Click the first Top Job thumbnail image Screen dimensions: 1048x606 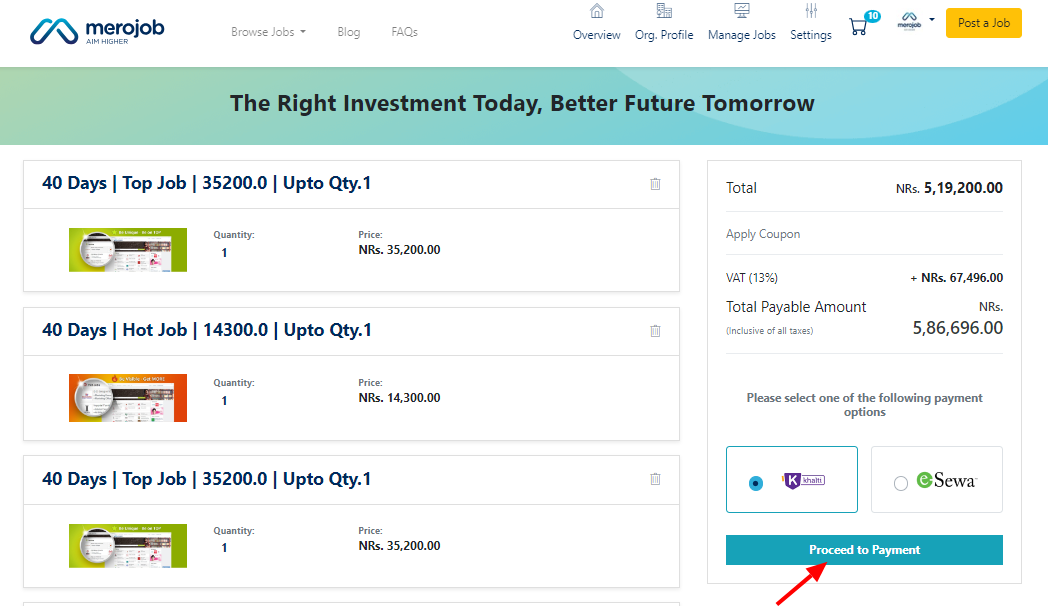point(128,250)
